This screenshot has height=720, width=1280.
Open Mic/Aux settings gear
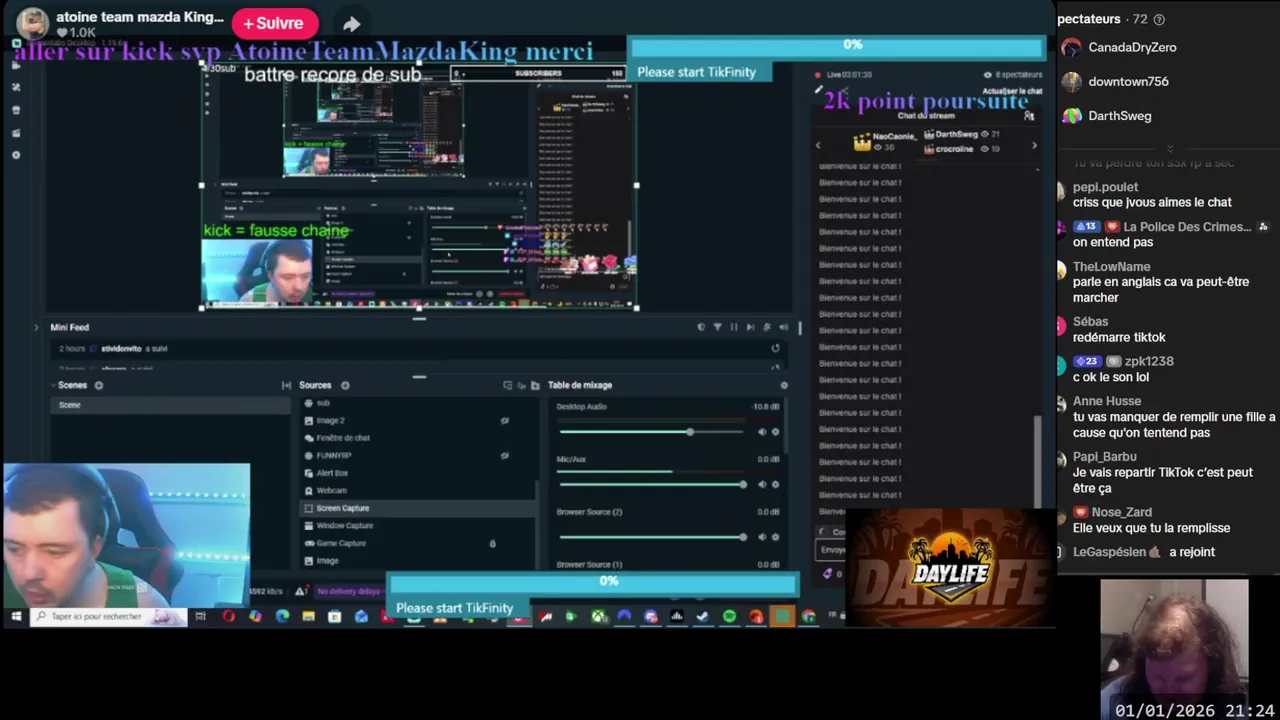click(x=775, y=484)
